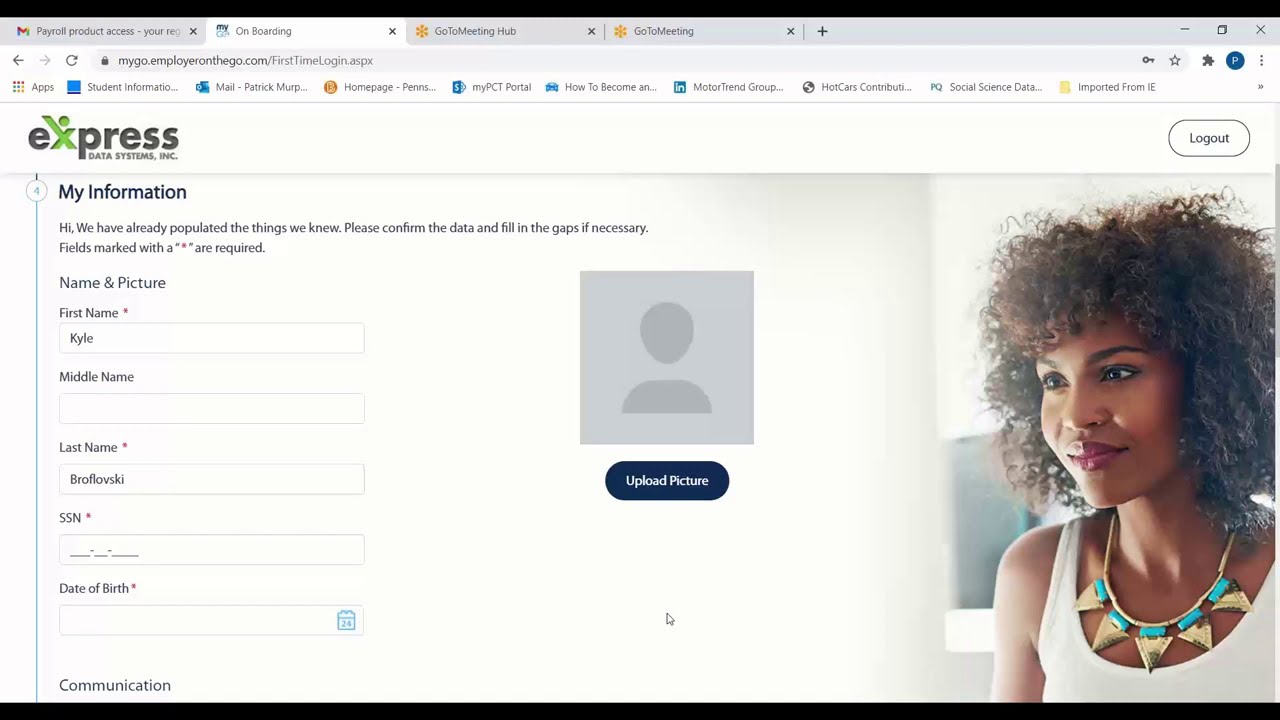This screenshot has width=1280, height=720.
Task: Click the Communication section heading
Action: [115, 685]
